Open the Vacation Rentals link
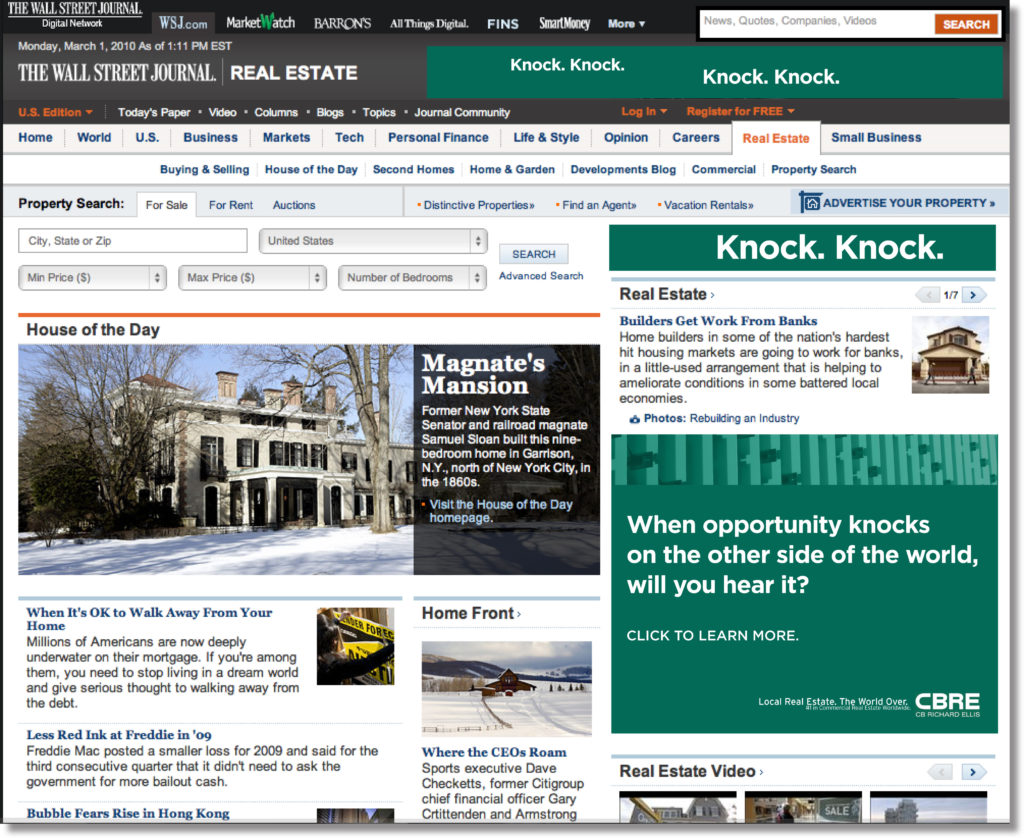 (x=709, y=205)
